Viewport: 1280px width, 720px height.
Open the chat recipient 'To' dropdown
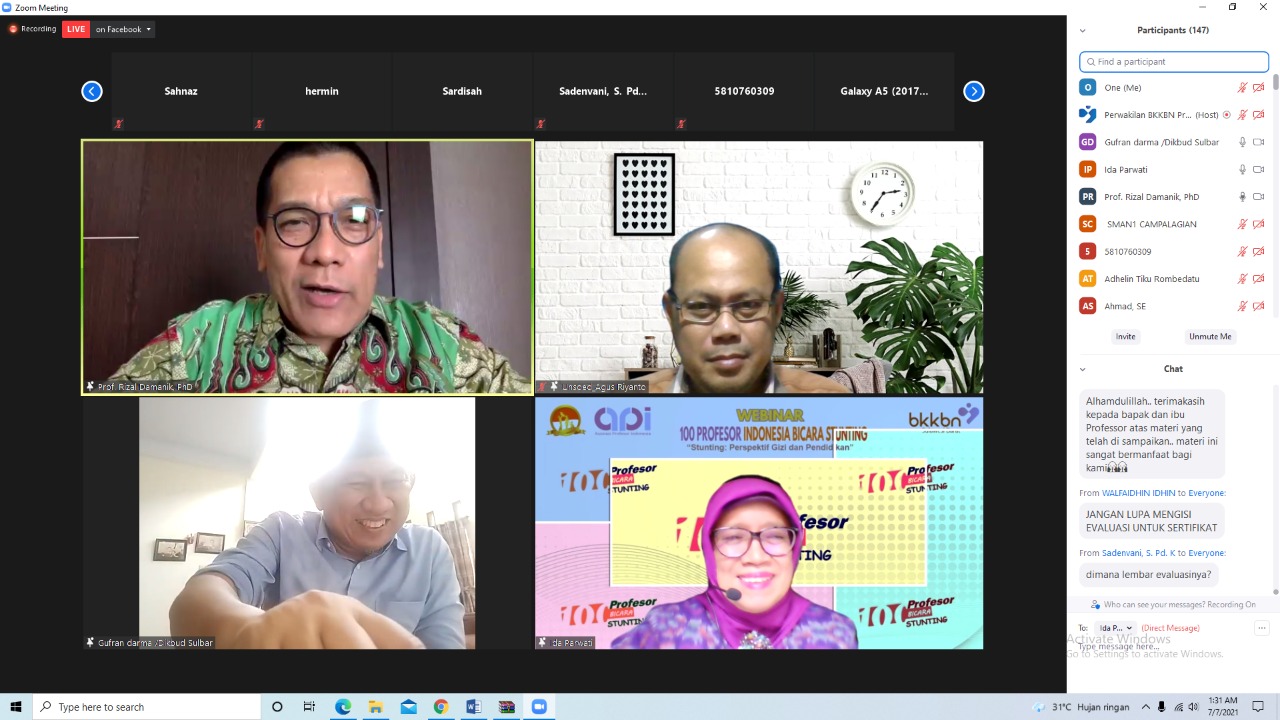point(1114,628)
